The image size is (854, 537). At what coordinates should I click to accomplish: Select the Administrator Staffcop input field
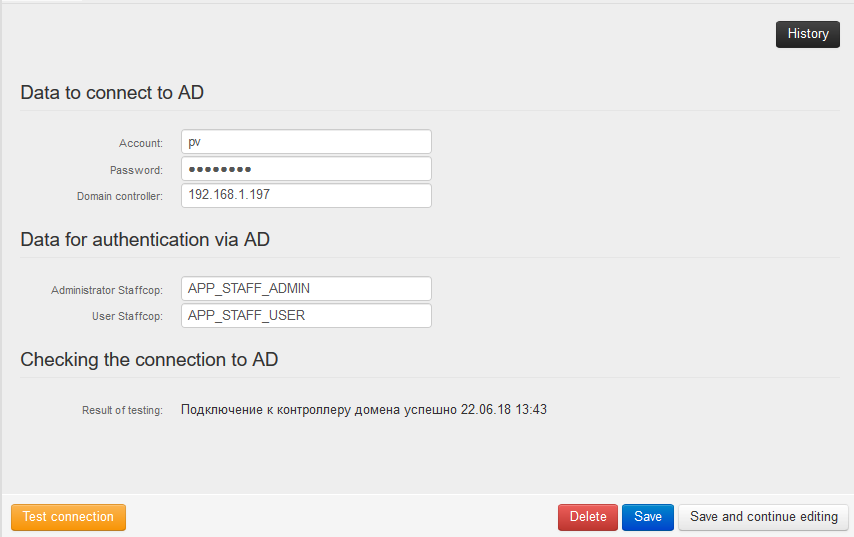click(306, 288)
